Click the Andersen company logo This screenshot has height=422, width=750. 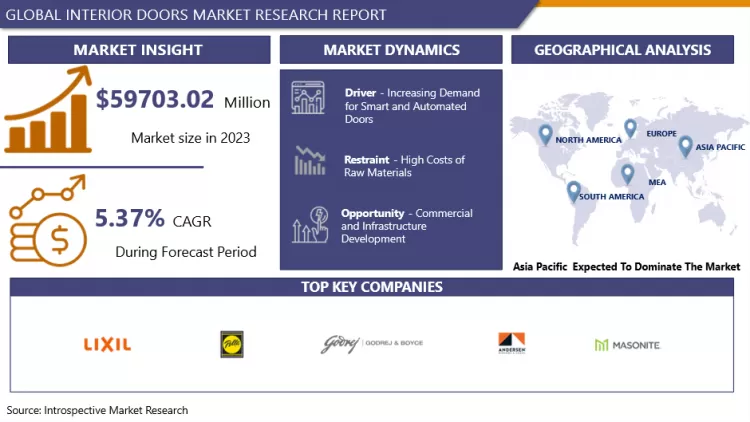coord(512,343)
